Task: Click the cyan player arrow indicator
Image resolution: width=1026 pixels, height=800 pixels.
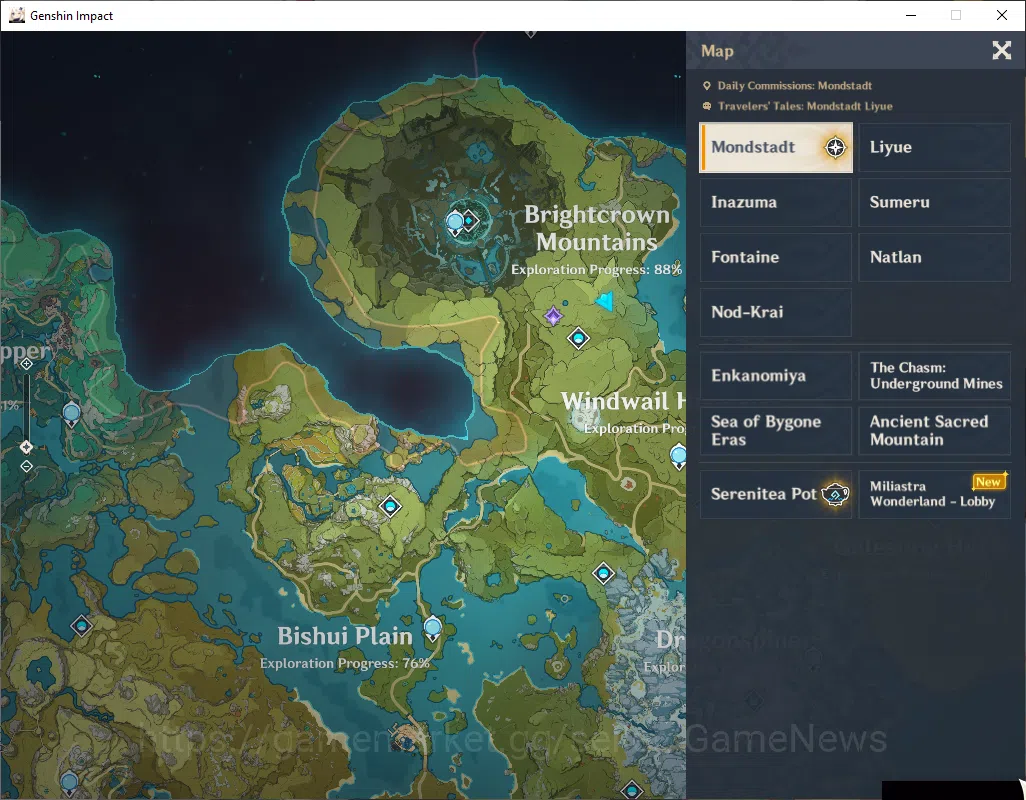Action: point(605,300)
